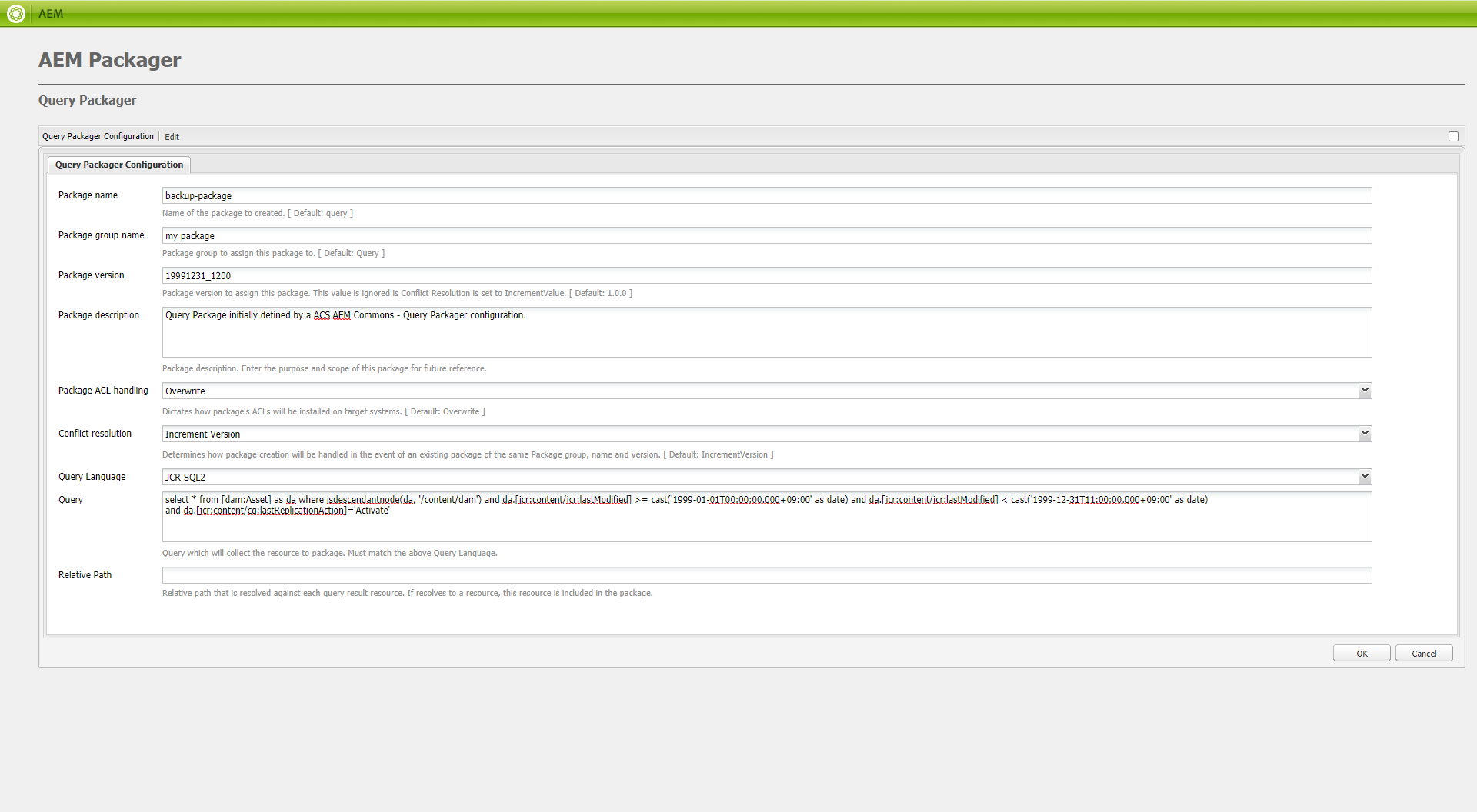The height and width of the screenshot is (812, 1477).
Task: Open Package ACL handling dropdown arrow
Action: click(x=1365, y=391)
